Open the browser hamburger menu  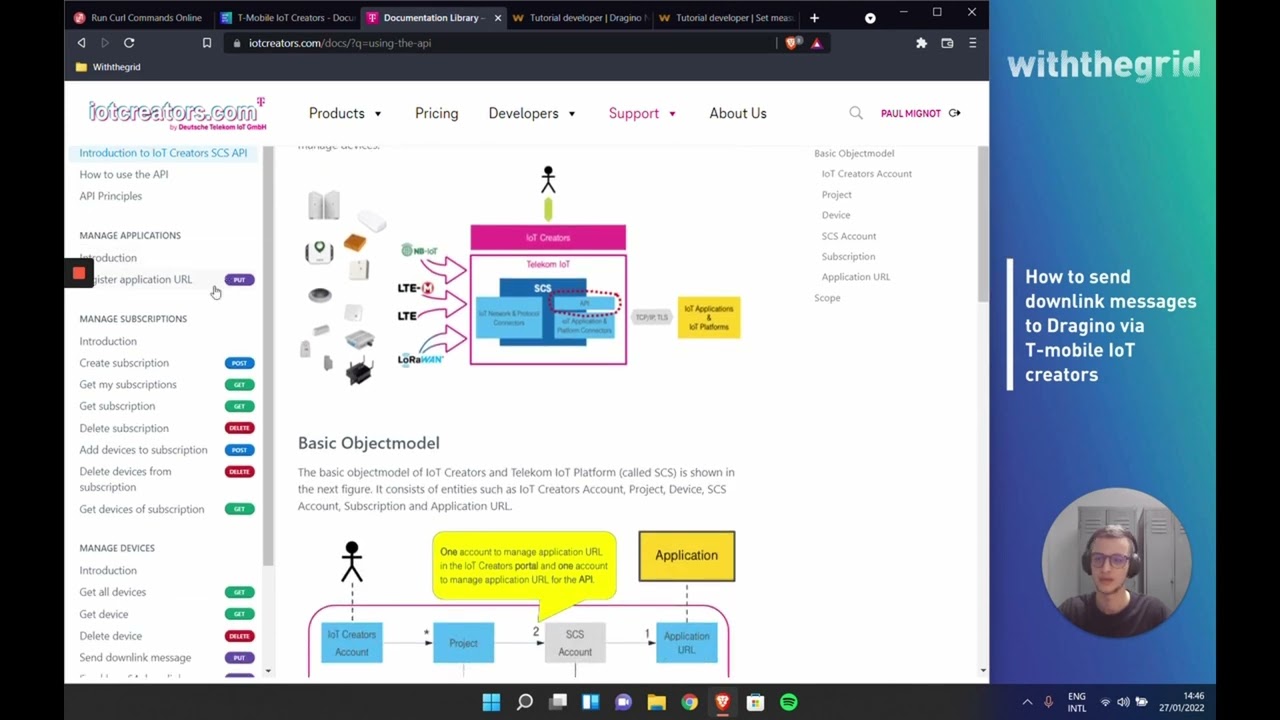pos(972,43)
